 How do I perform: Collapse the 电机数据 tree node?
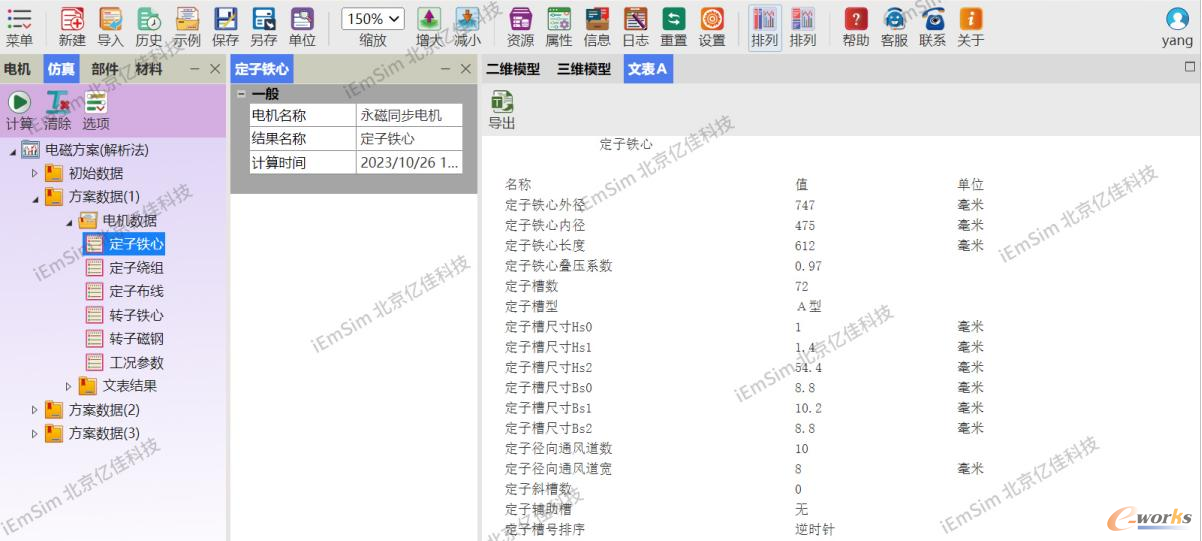click(69, 222)
